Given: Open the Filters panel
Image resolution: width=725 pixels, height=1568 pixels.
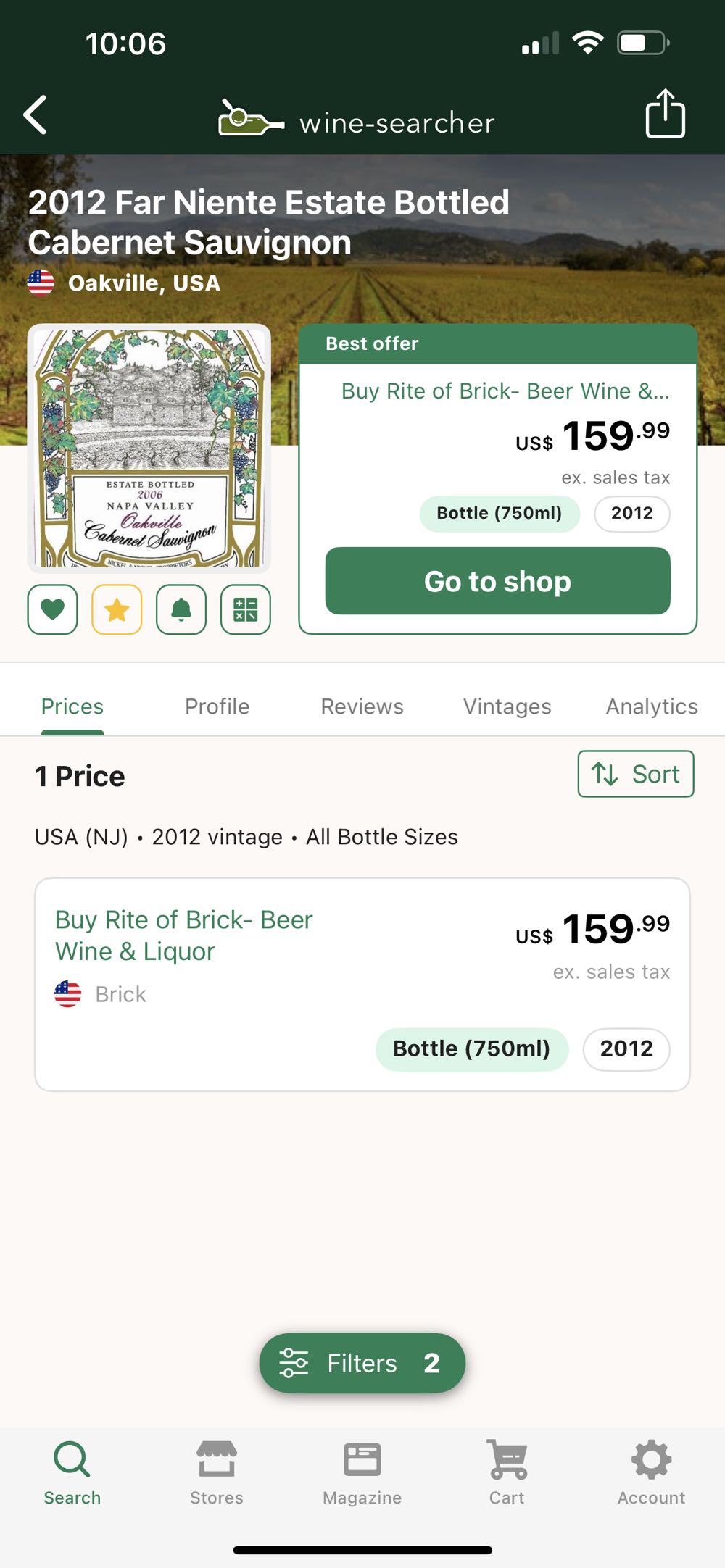Looking at the screenshot, I should tap(362, 1363).
